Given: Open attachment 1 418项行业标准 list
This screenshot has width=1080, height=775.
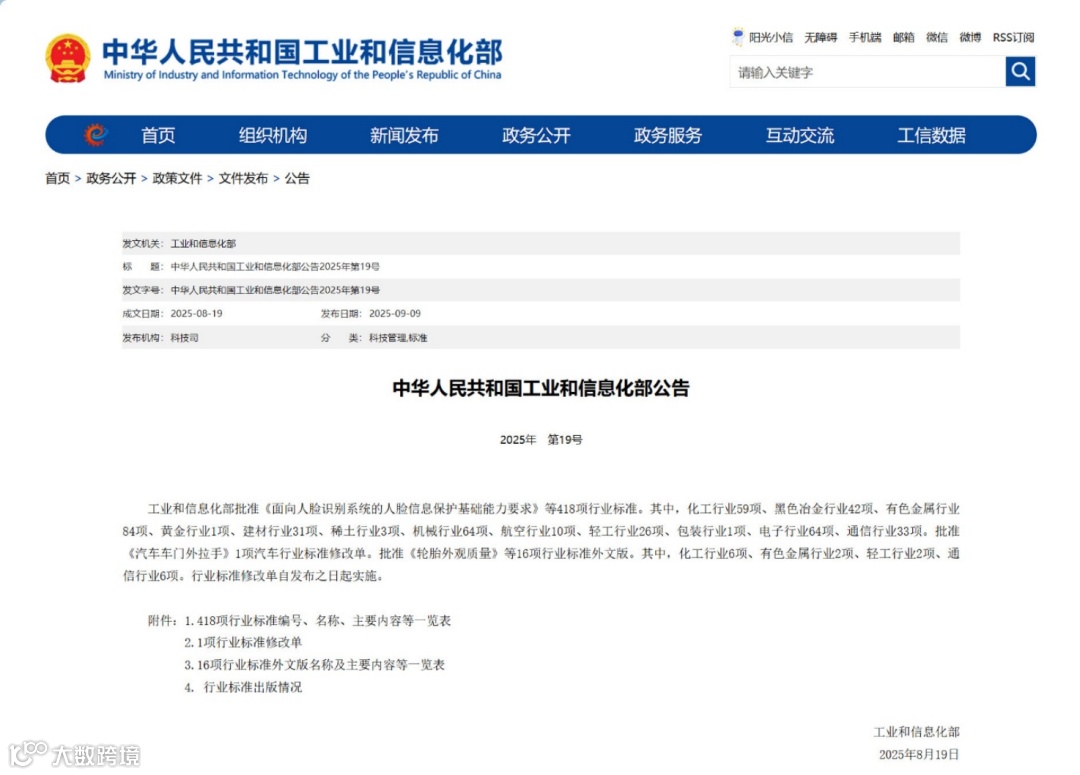Looking at the screenshot, I should point(318,621).
